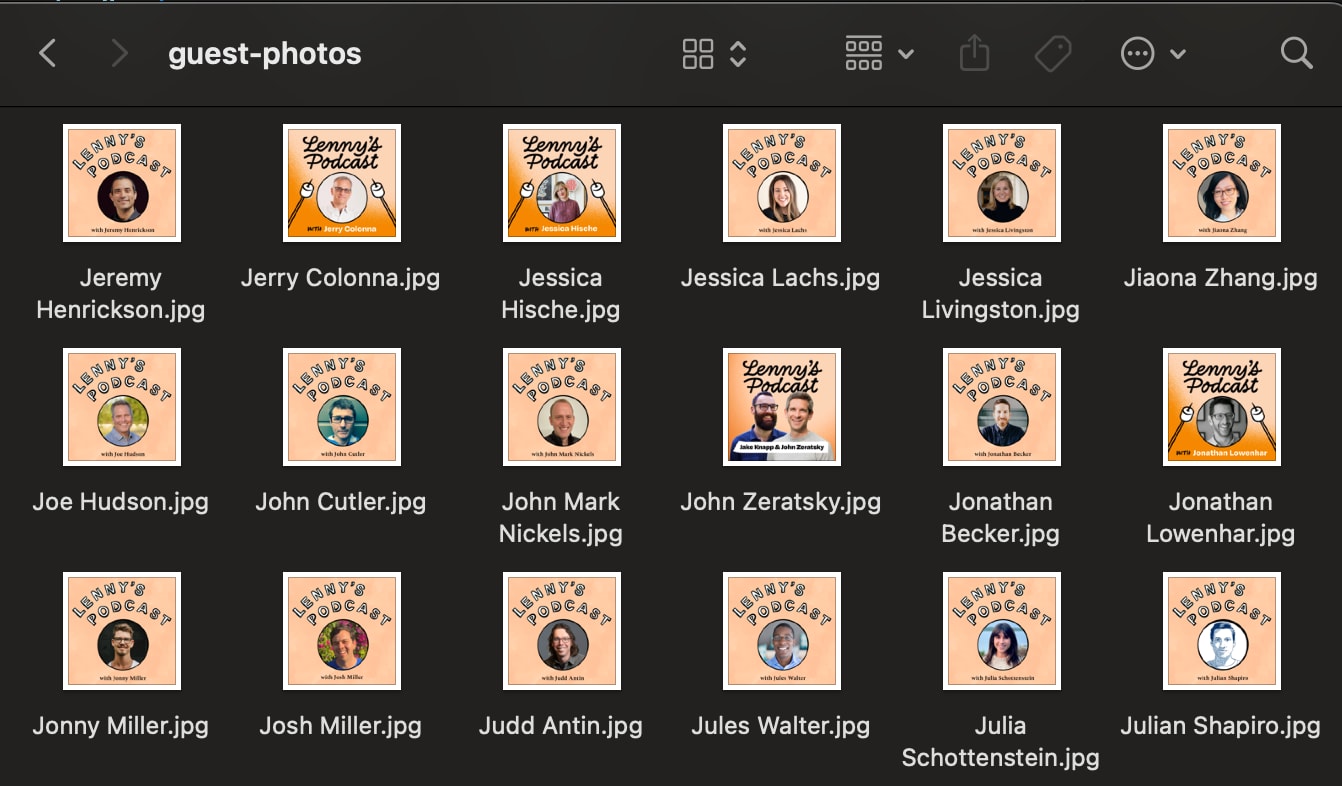The width and height of the screenshot is (1342, 786).
Task: Select Joe Hudson thumbnail
Action: pos(122,407)
